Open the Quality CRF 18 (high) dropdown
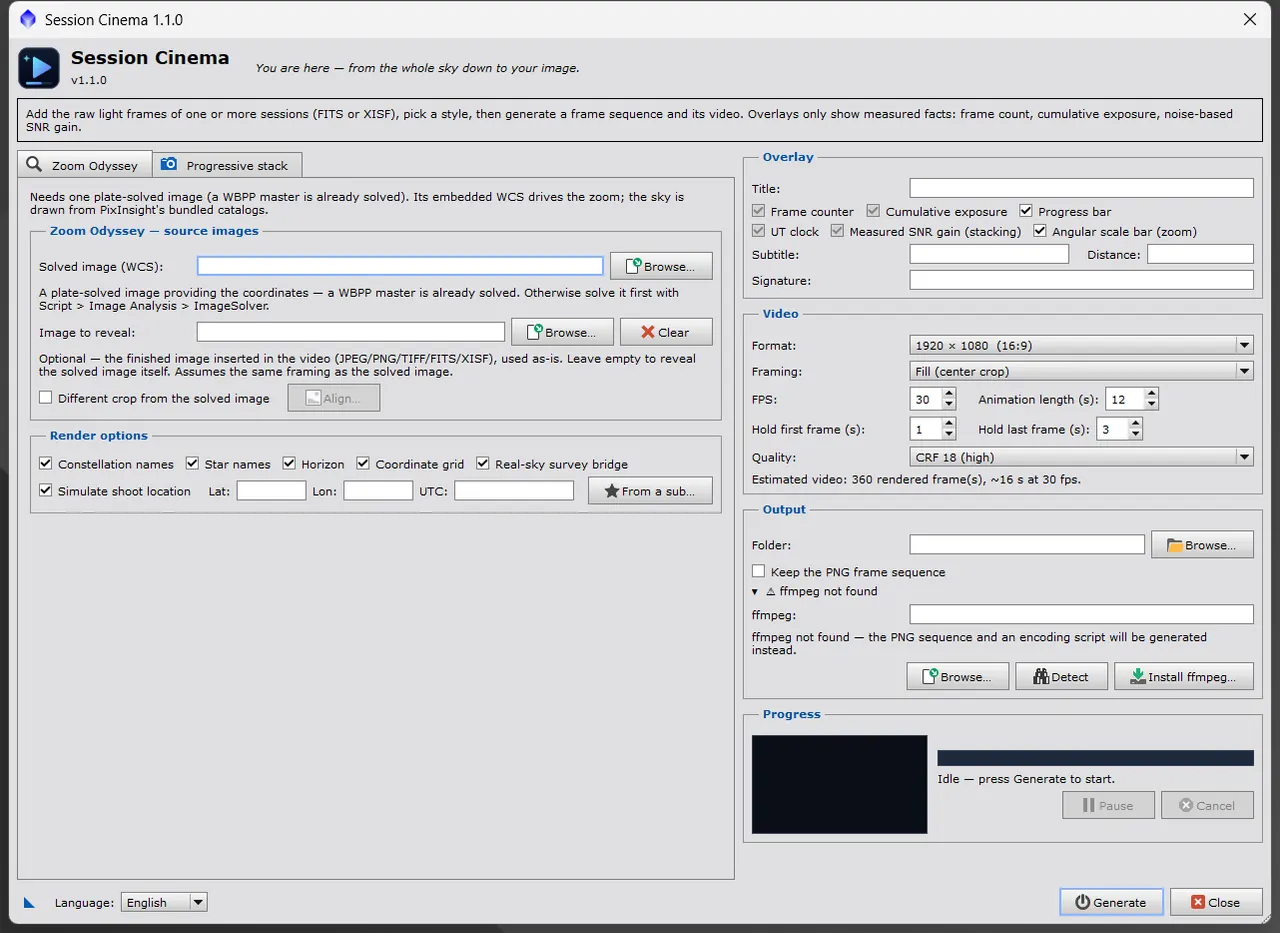This screenshot has width=1280, height=933. [x=1081, y=457]
